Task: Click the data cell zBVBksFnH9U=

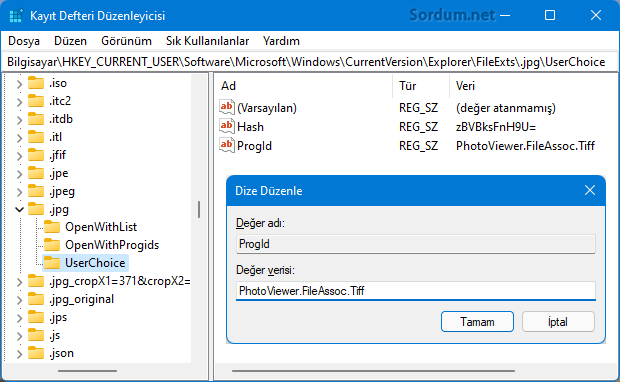Action: pyautogui.click(x=496, y=127)
